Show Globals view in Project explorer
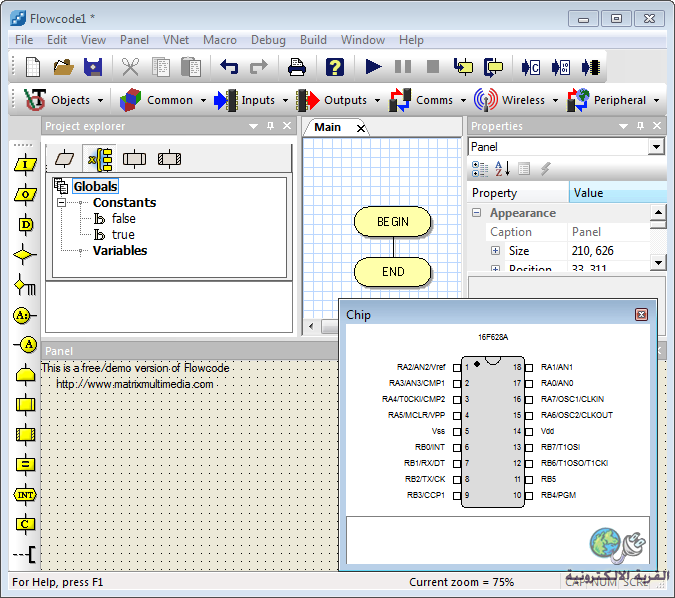The image size is (675, 598). coord(100,159)
